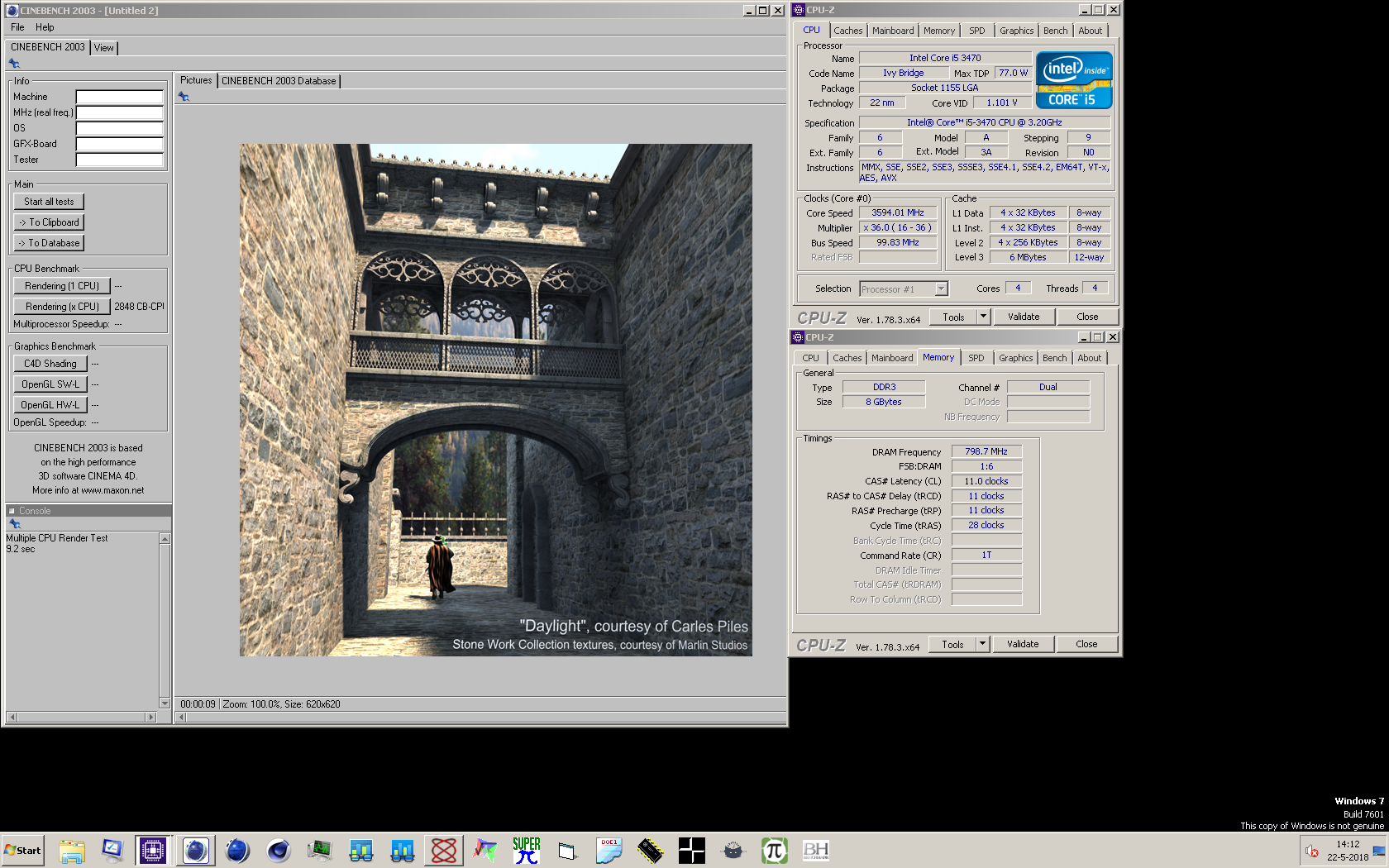The width and height of the screenshot is (1389, 868).
Task: Open the Help menu in CINEBENCH
Action: tap(45, 27)
